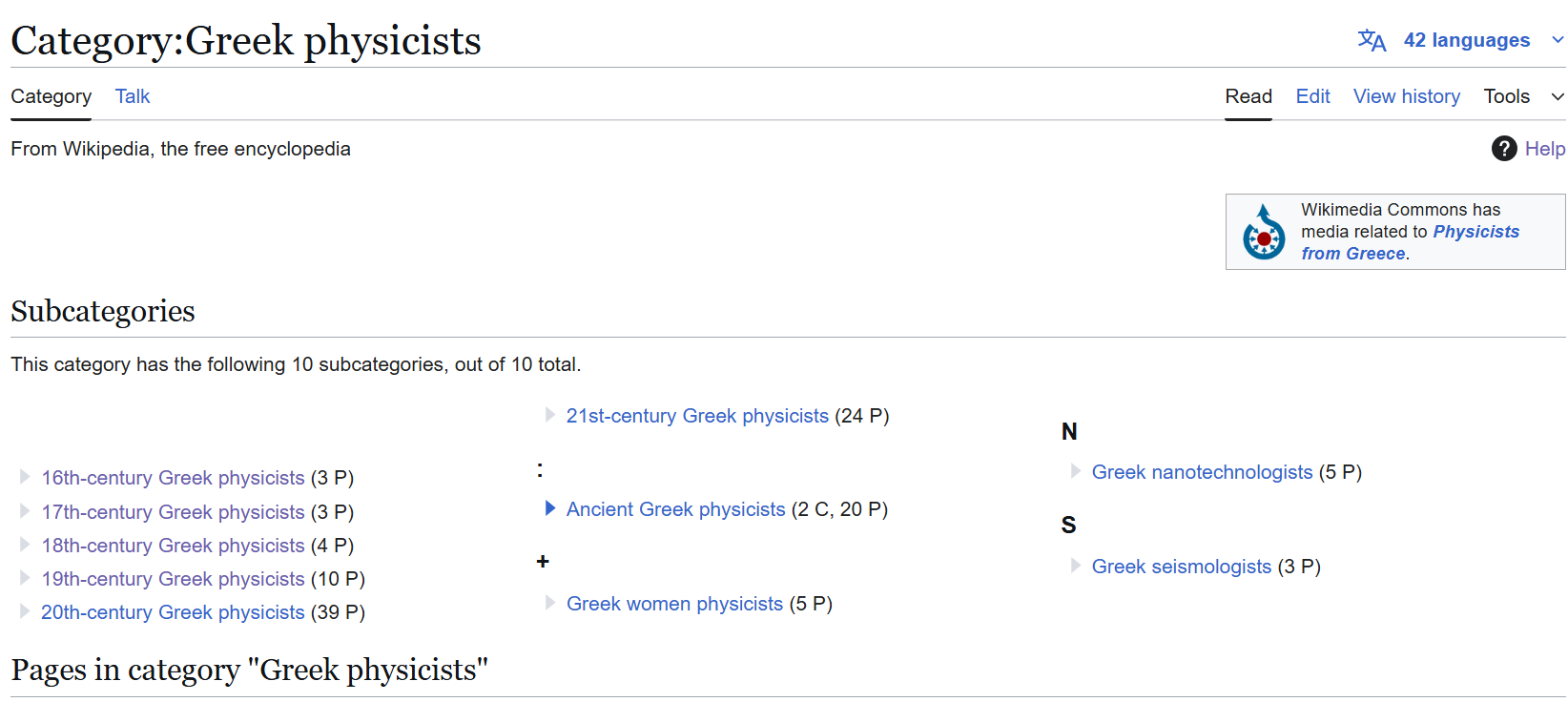Image resolution: width=1568 pixels, height=702 pixels.
Task: Click the Help question mark icon
Action: 1504,149
